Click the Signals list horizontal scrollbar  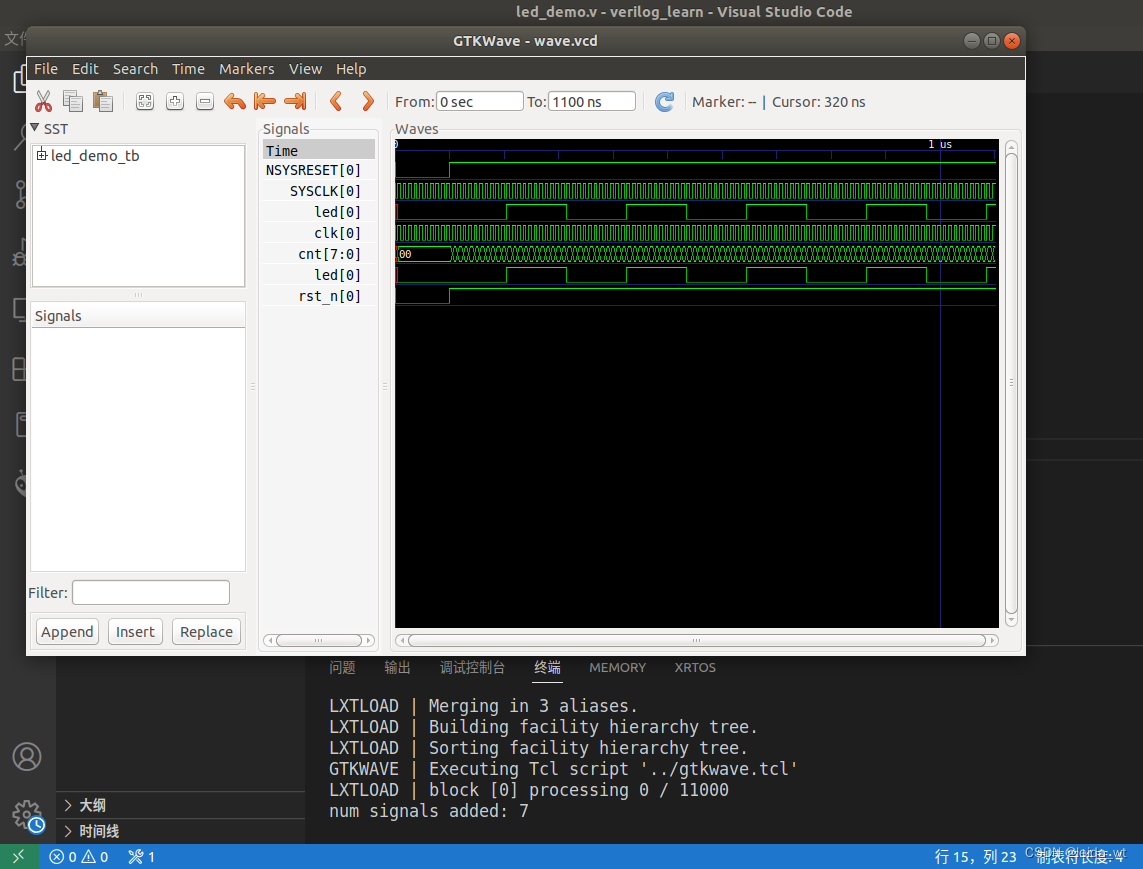tap(319, 640)
